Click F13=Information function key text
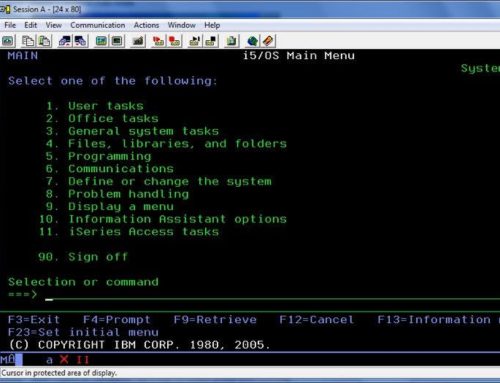This screenshot has width=500, height=383. [x=434, y=319]
